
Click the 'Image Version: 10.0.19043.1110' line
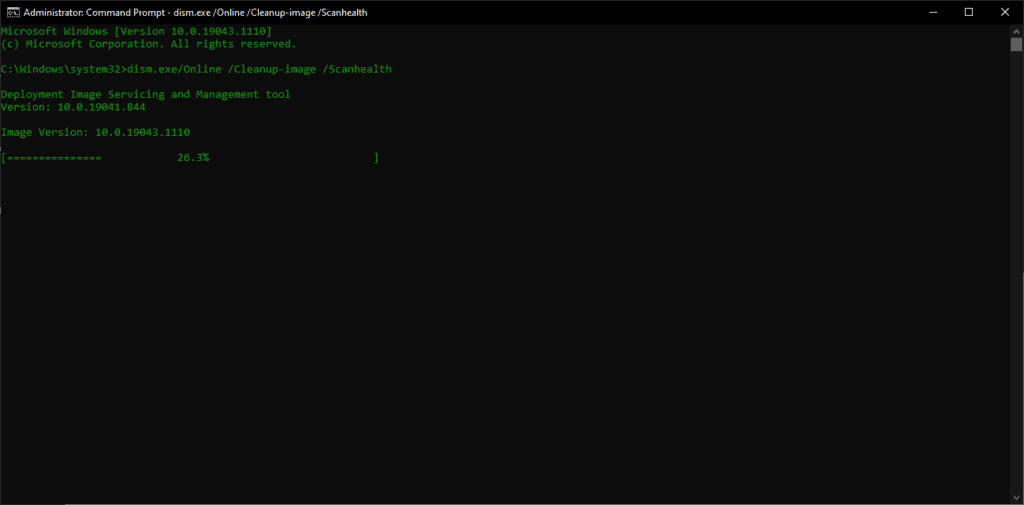pyautogui.click(x=95, y=133)
